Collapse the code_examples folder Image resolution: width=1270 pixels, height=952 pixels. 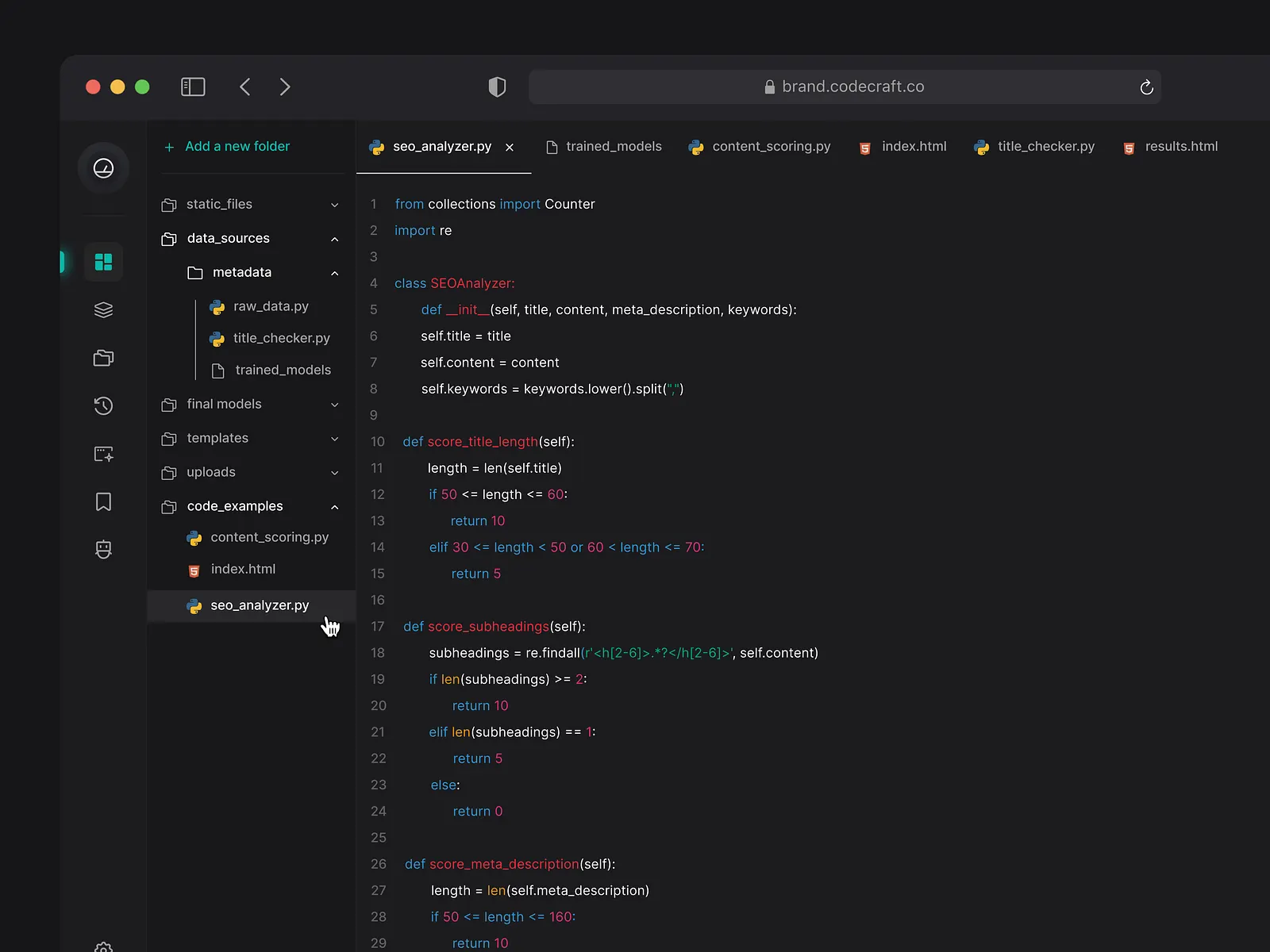tap(334, 507)
